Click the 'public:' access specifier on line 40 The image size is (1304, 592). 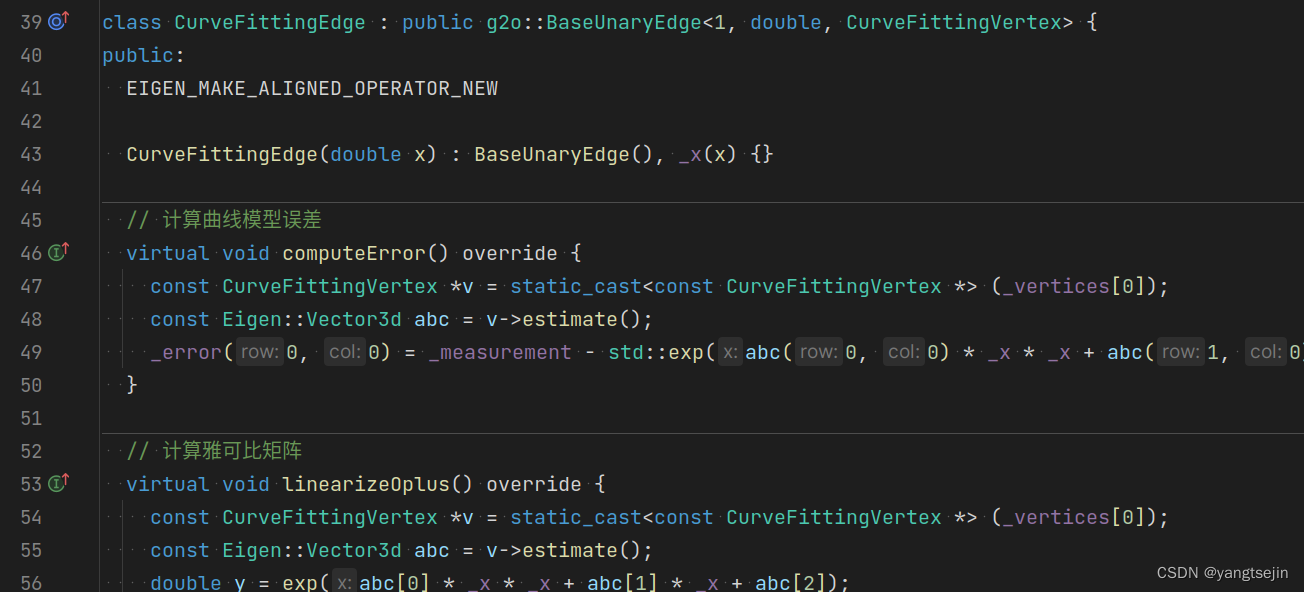click(144, 55)
